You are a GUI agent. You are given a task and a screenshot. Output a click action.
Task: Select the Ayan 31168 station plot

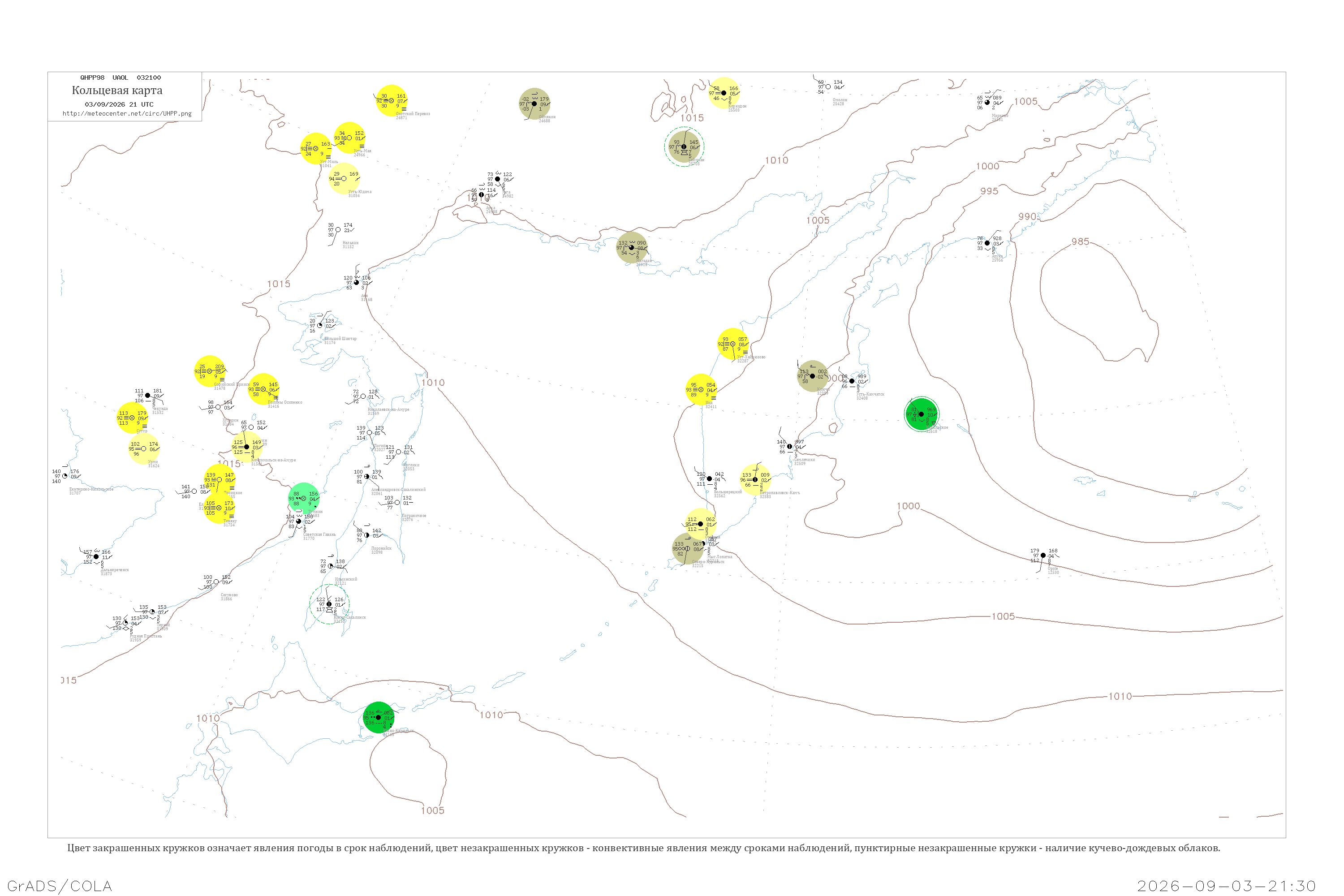357,283
